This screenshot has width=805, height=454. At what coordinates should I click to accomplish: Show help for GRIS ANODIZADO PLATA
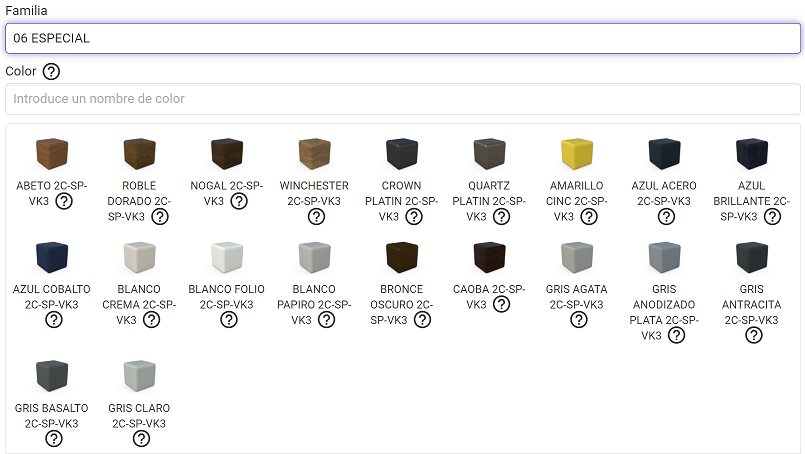coord(676,336)
